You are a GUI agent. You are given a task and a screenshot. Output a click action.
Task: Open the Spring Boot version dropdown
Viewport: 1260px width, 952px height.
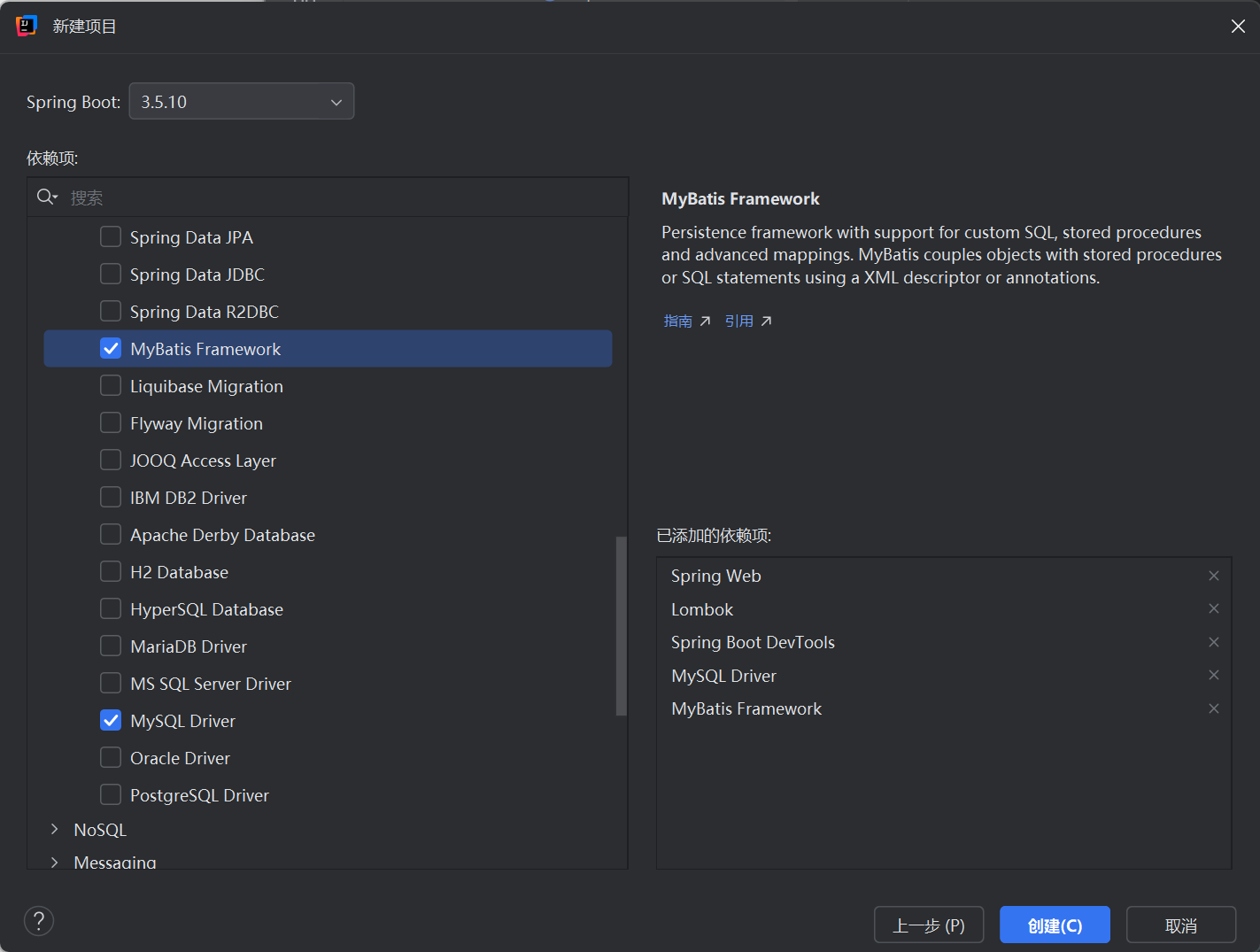[242, 102]
